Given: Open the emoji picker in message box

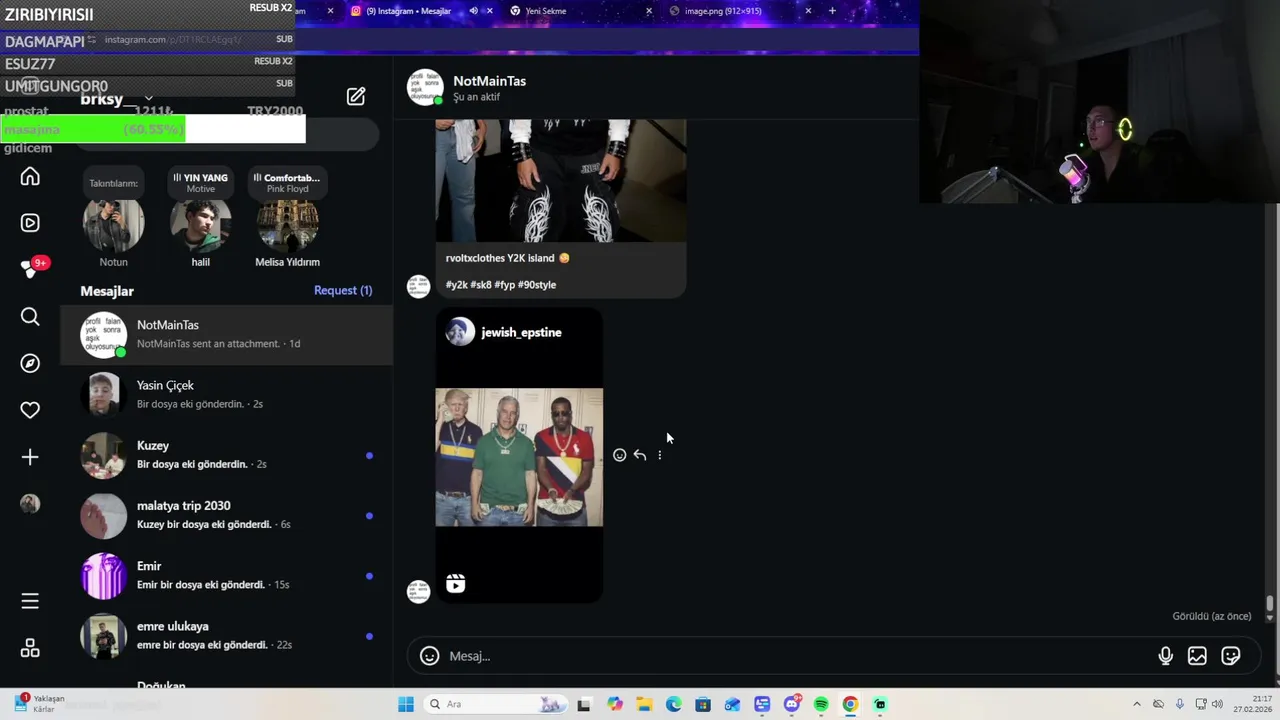Looking at the screenshot, I should point(429,656).
